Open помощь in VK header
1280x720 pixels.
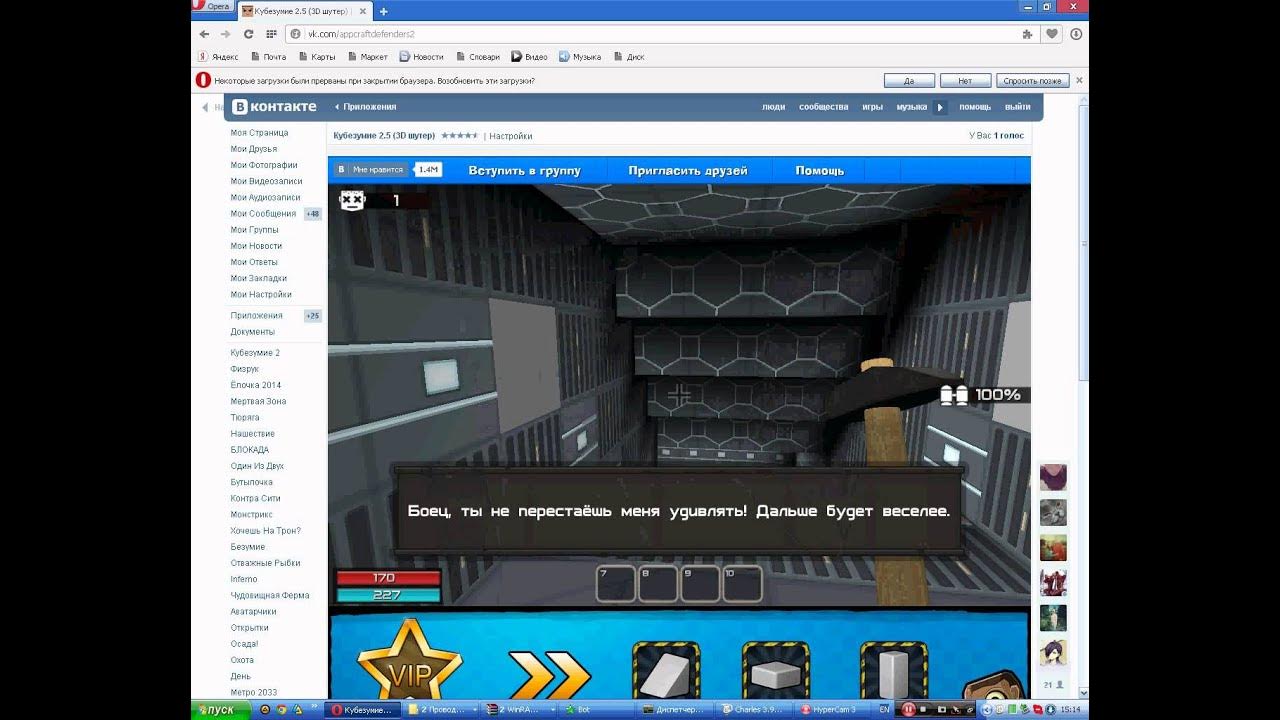(x=975, y=107)
